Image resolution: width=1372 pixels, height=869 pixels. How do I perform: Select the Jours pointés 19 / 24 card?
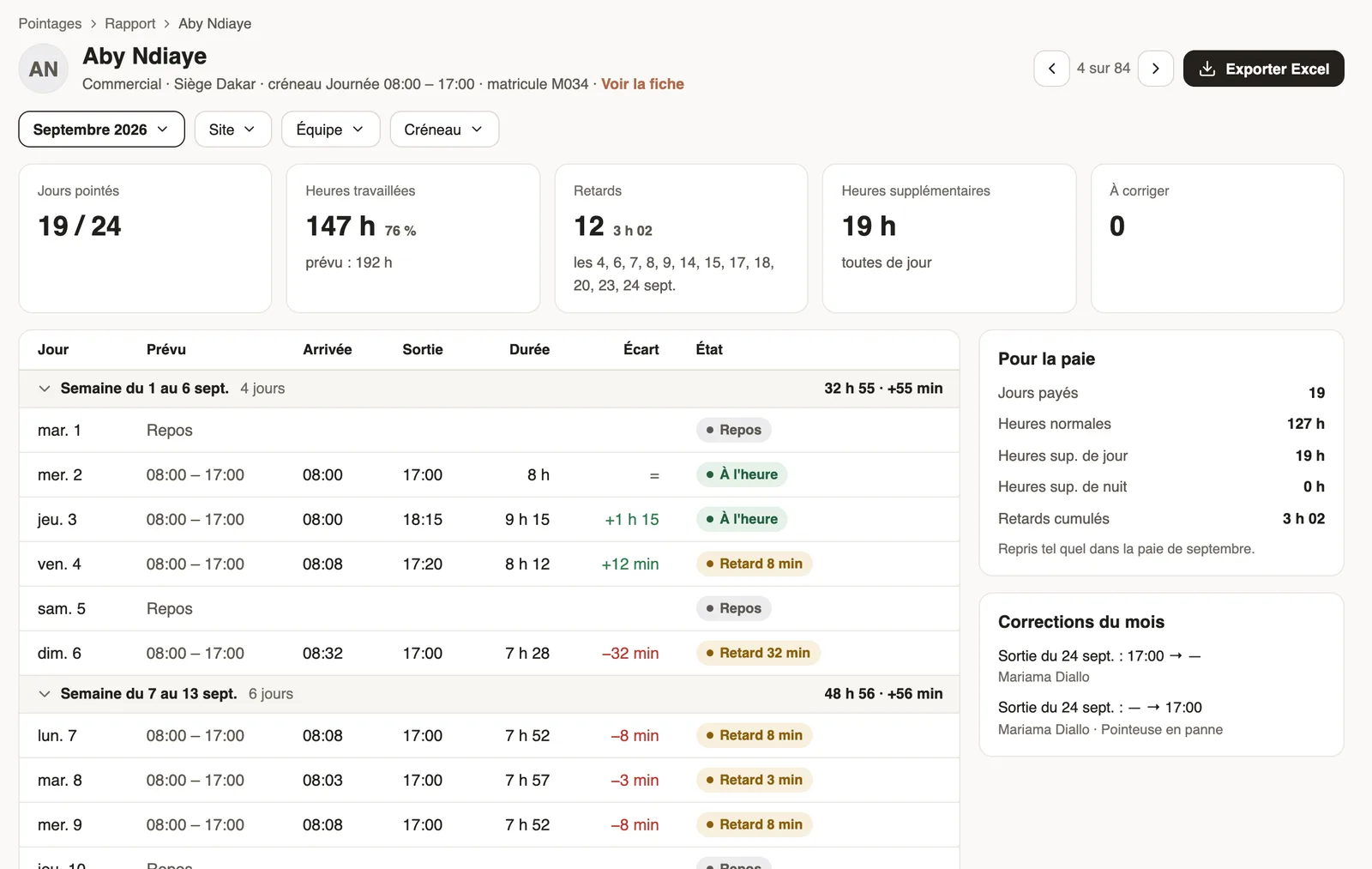tap(145, 238)
